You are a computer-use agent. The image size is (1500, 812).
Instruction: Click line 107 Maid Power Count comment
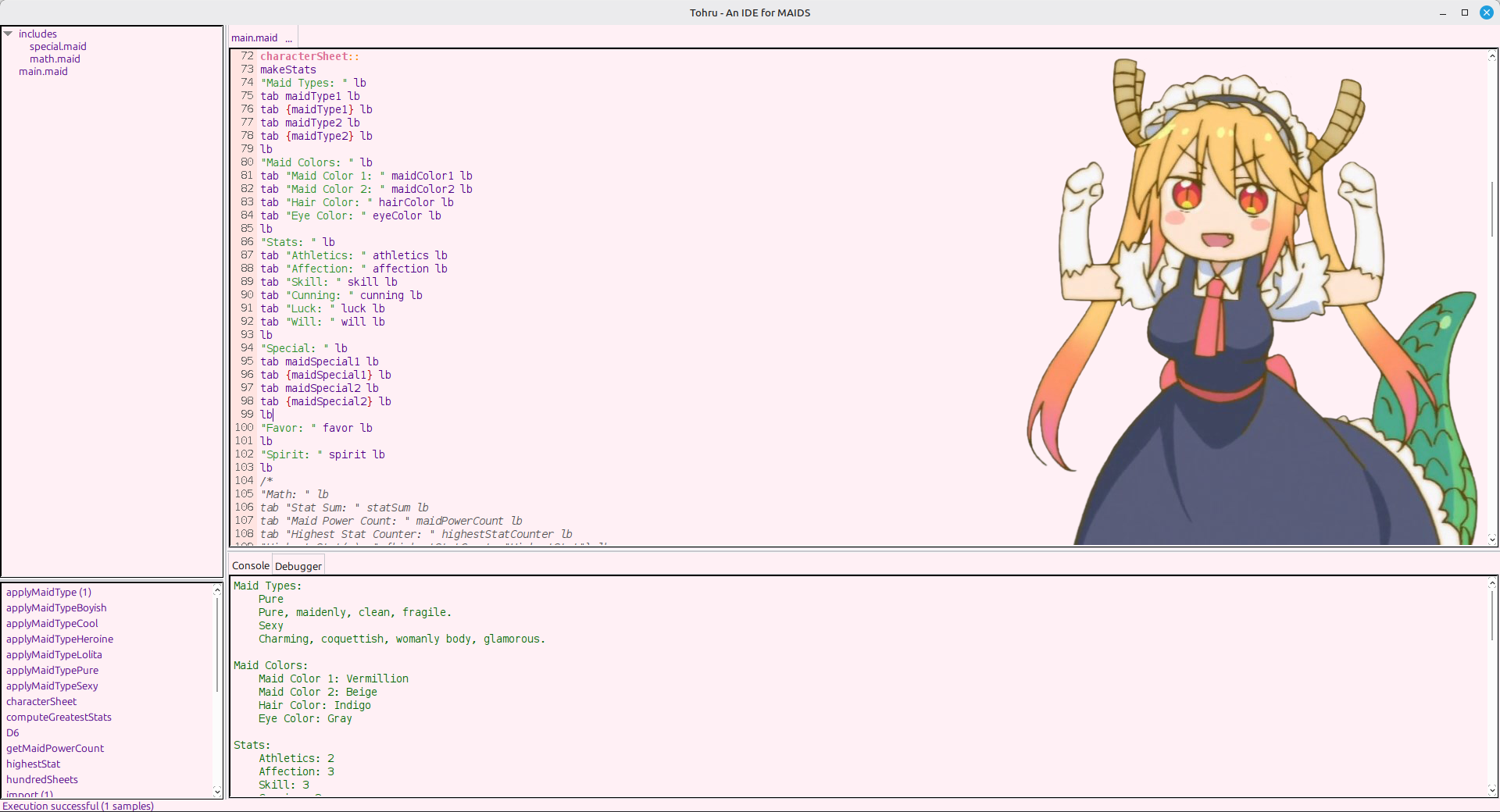point(391,521)
